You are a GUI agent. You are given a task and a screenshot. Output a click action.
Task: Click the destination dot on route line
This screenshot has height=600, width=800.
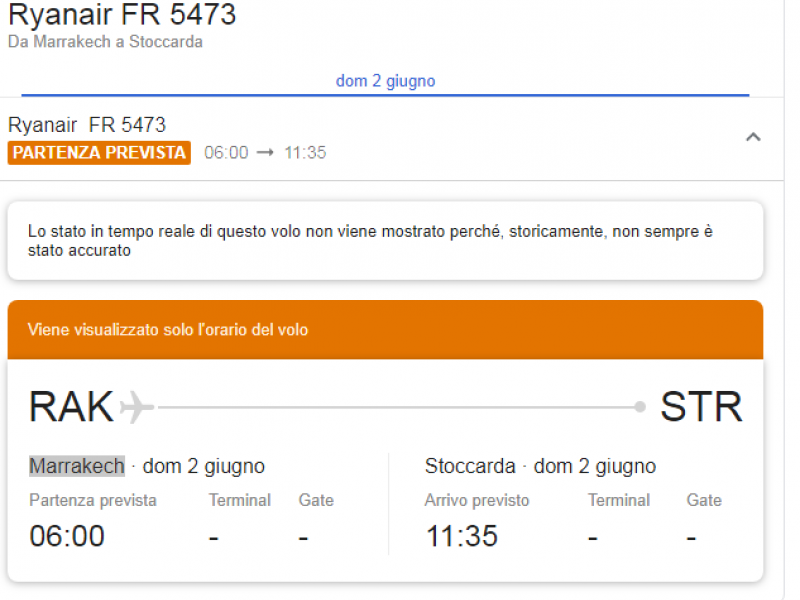point(640,407)
